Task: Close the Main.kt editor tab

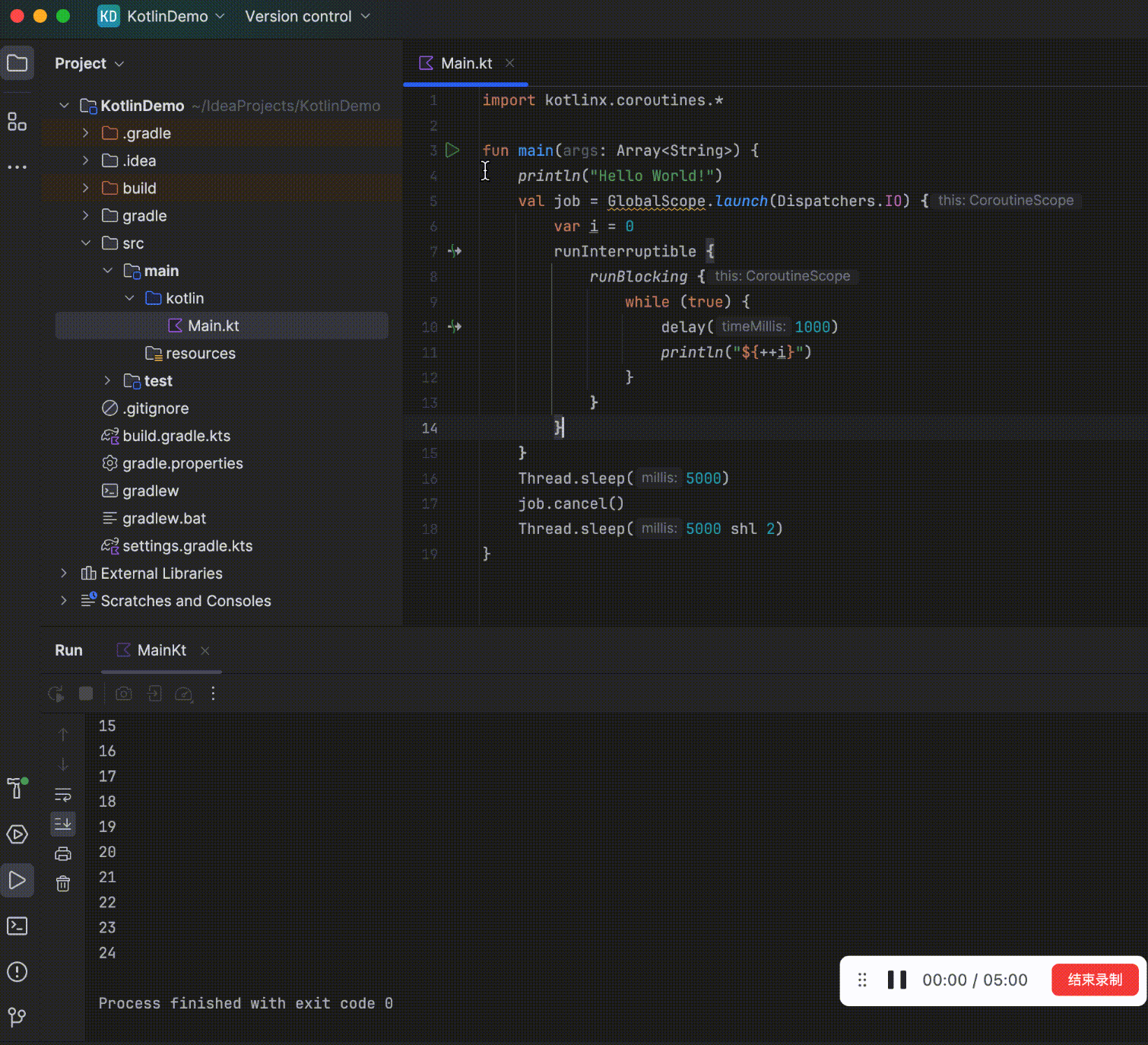Action: [x=510, y=63]
